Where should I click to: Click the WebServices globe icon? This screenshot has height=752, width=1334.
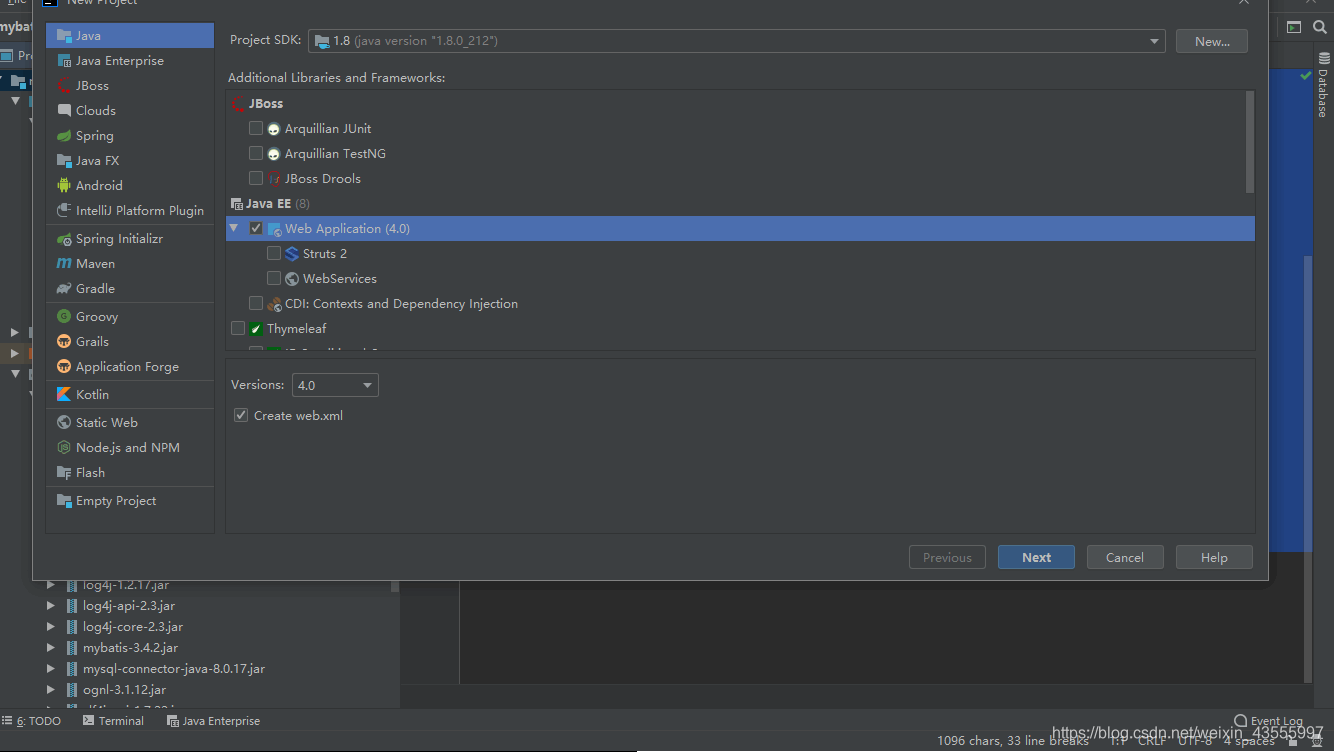(x=292, y=278)
